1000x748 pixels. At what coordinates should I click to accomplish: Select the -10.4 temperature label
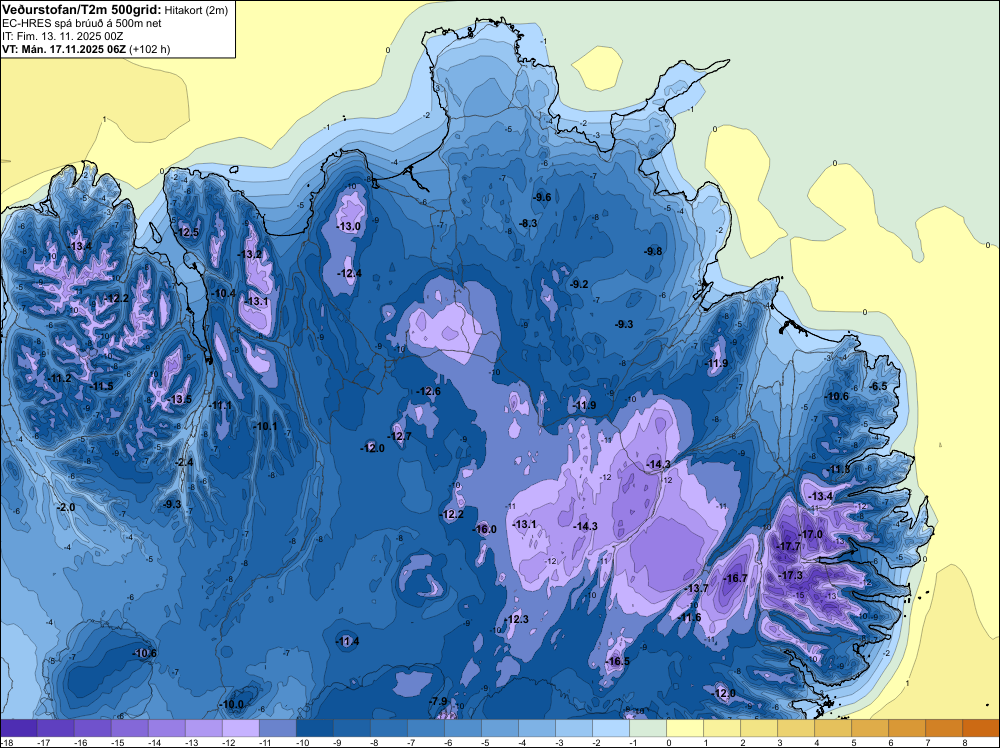pos(224,293)
